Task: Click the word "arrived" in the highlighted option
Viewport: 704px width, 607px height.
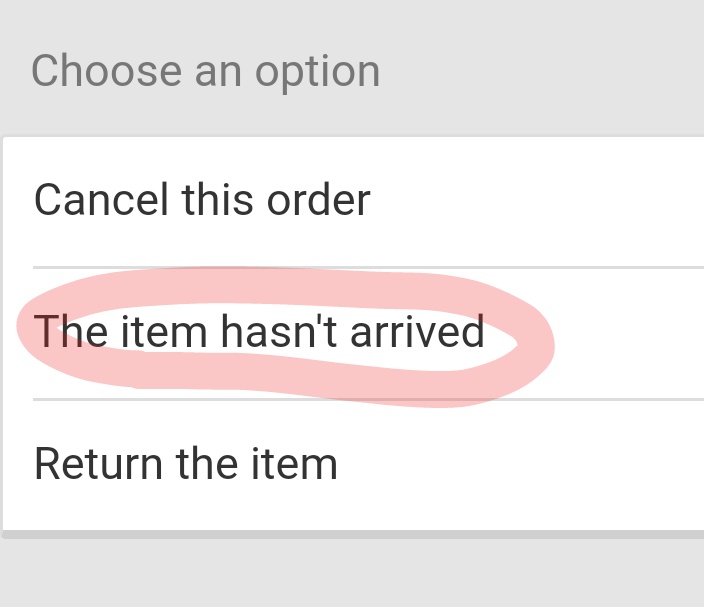Action: [x=417, y=332]
